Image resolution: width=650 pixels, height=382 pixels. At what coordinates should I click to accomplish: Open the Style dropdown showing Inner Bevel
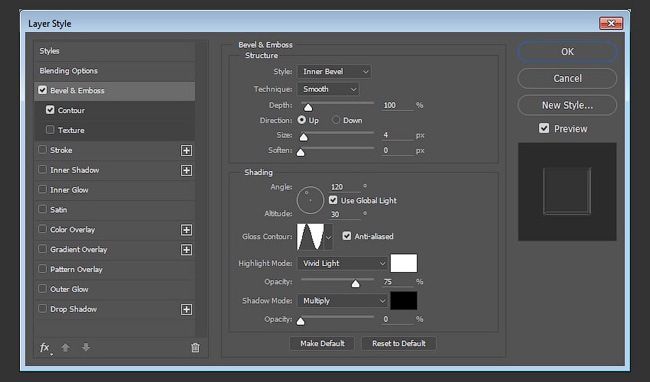click(334, 71)
